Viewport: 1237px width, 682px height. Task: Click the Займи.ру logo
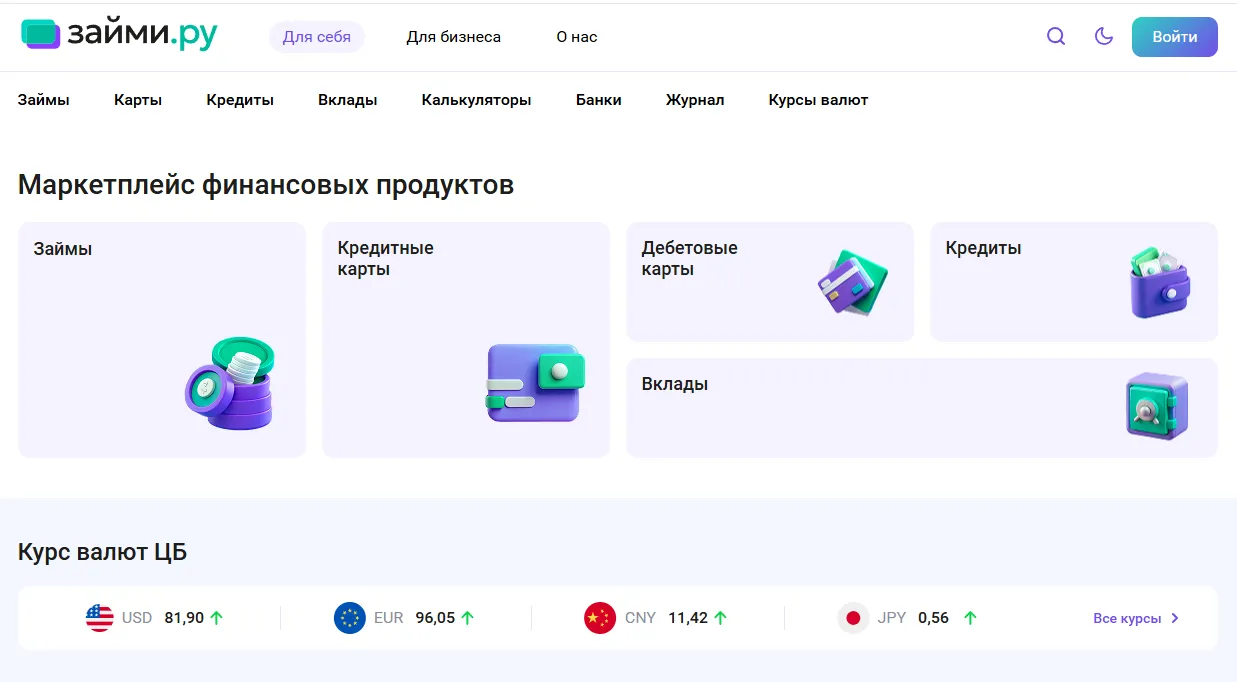click(119, 35)
